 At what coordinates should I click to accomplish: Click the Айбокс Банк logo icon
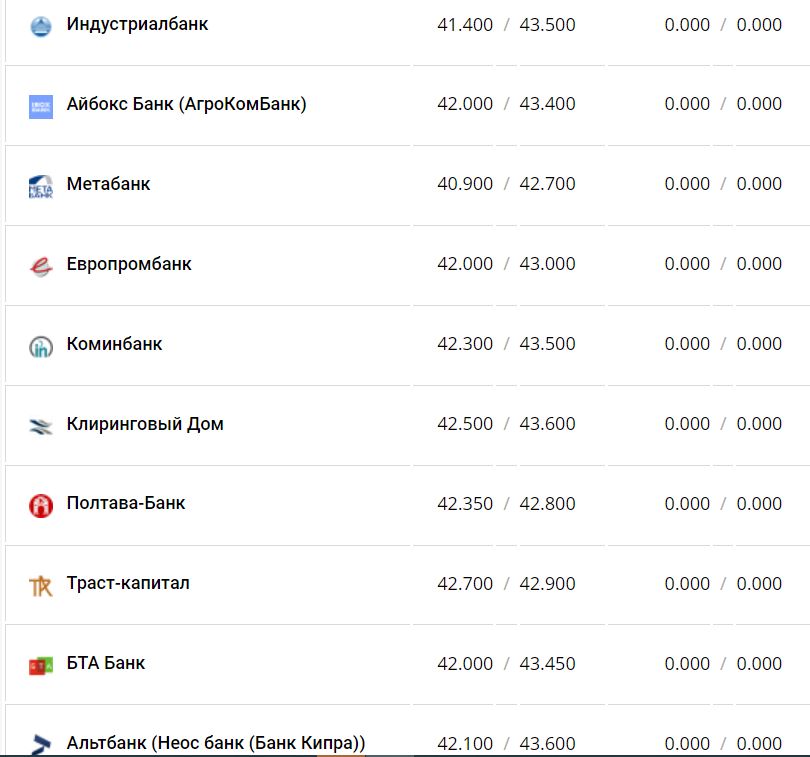pos(40,106)
